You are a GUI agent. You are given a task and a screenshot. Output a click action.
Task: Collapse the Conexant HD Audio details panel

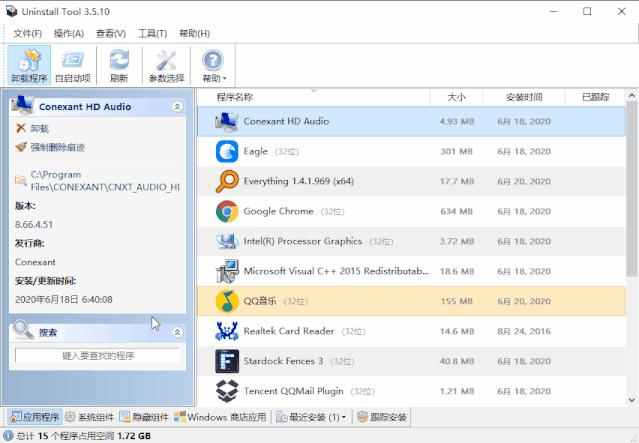click(178, 107)
